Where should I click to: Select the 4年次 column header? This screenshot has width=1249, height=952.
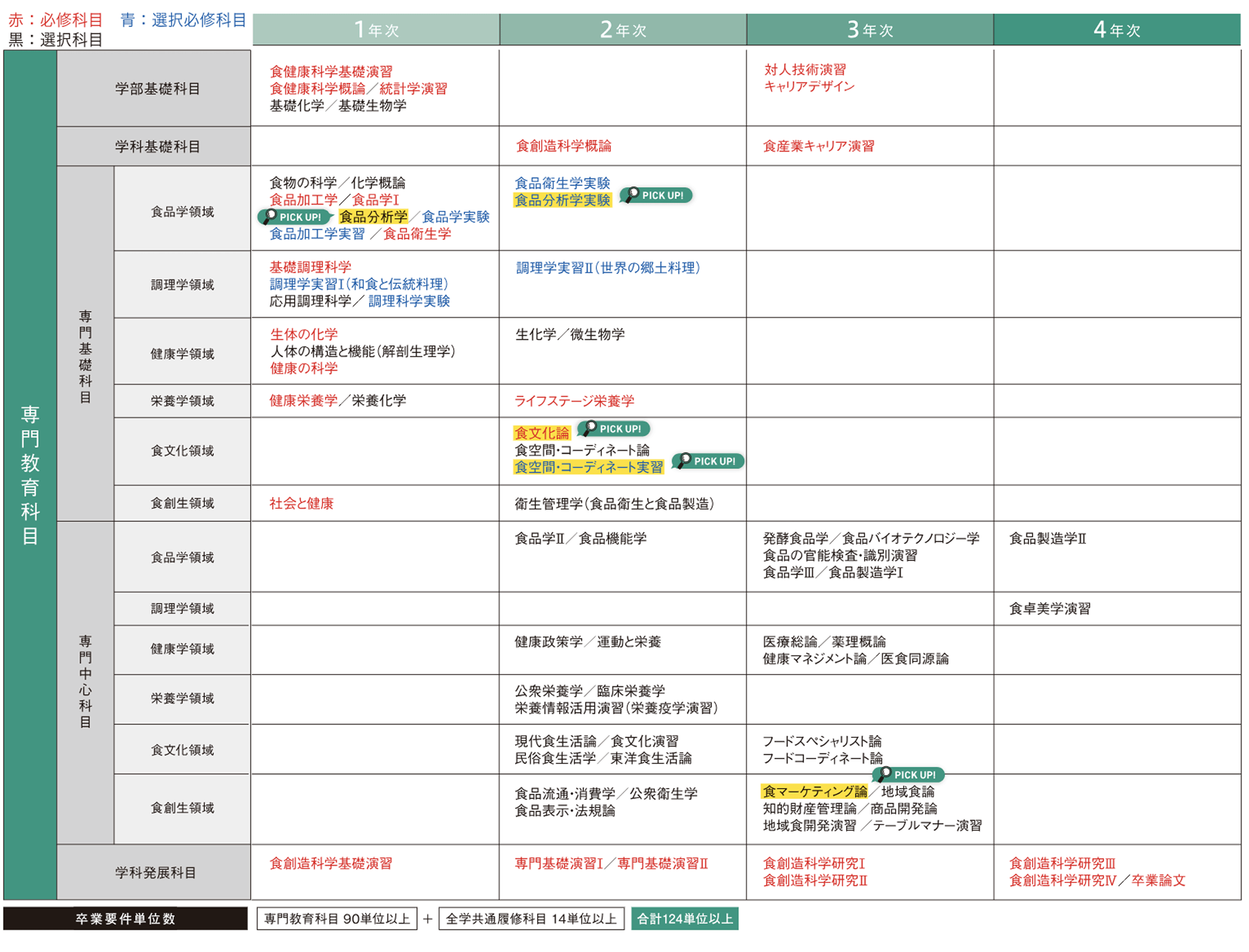click(1117, 29)
